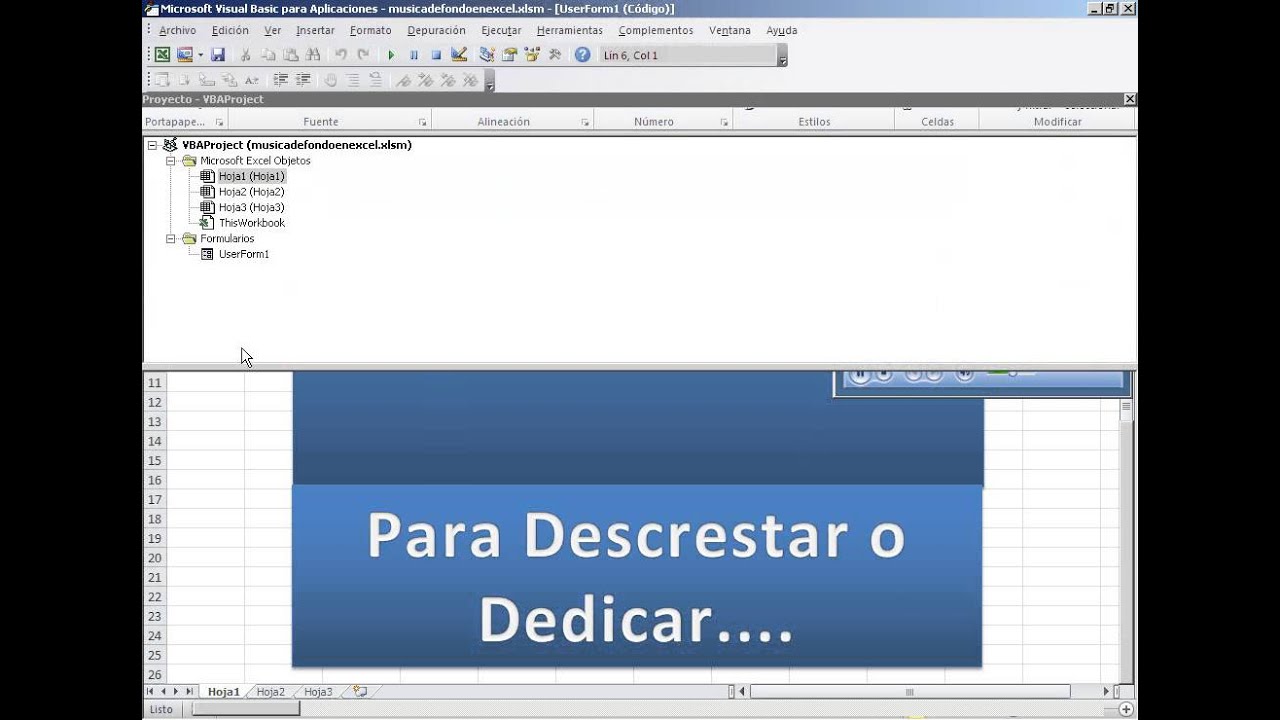This screenshot has width=1280, height=720.
Task: Run the macro with the green play icon
Action: click(x=391, y=55)
